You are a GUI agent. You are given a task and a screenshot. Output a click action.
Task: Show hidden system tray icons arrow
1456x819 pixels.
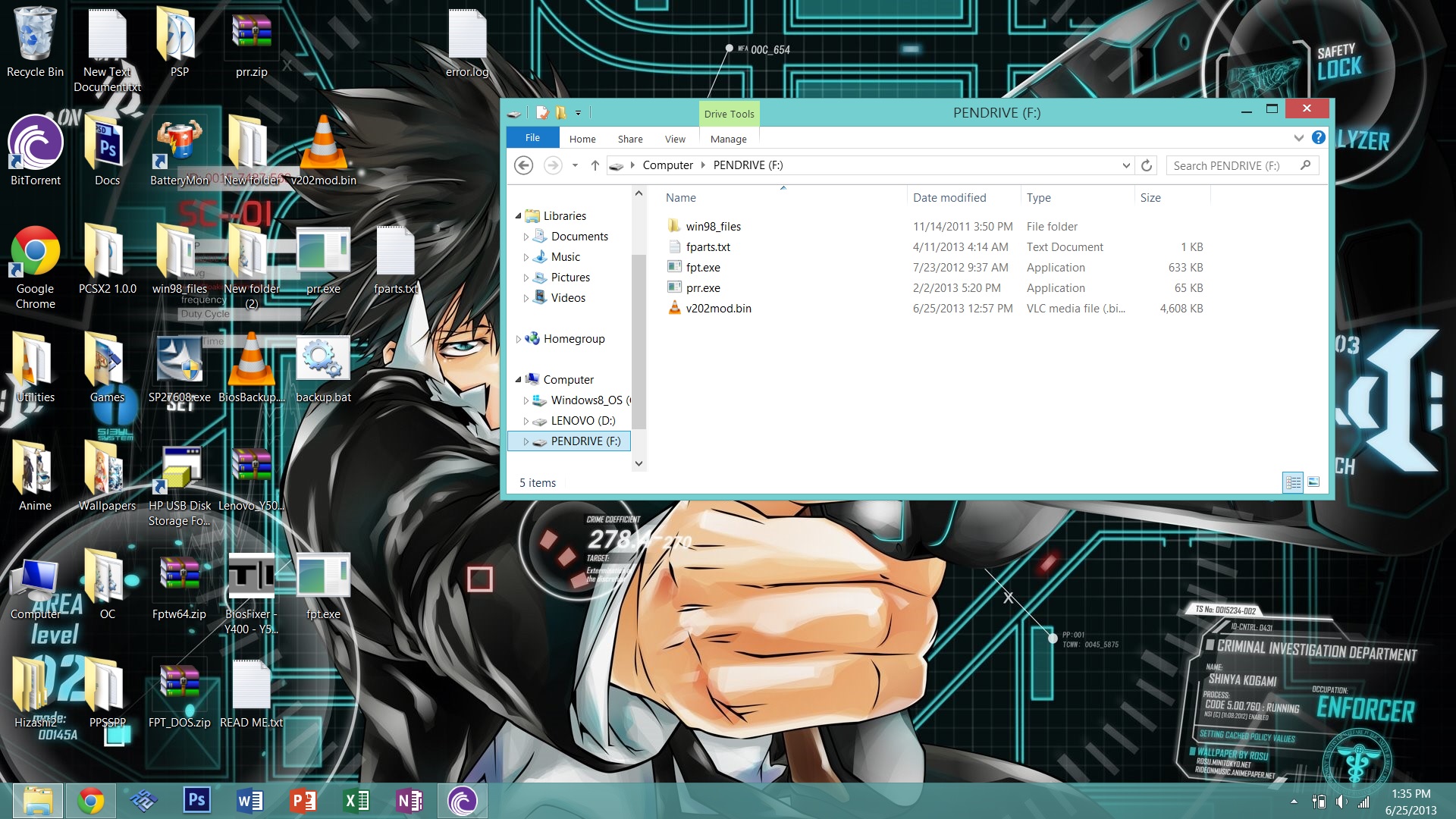pyautogui.click(x=1294, y=802)
